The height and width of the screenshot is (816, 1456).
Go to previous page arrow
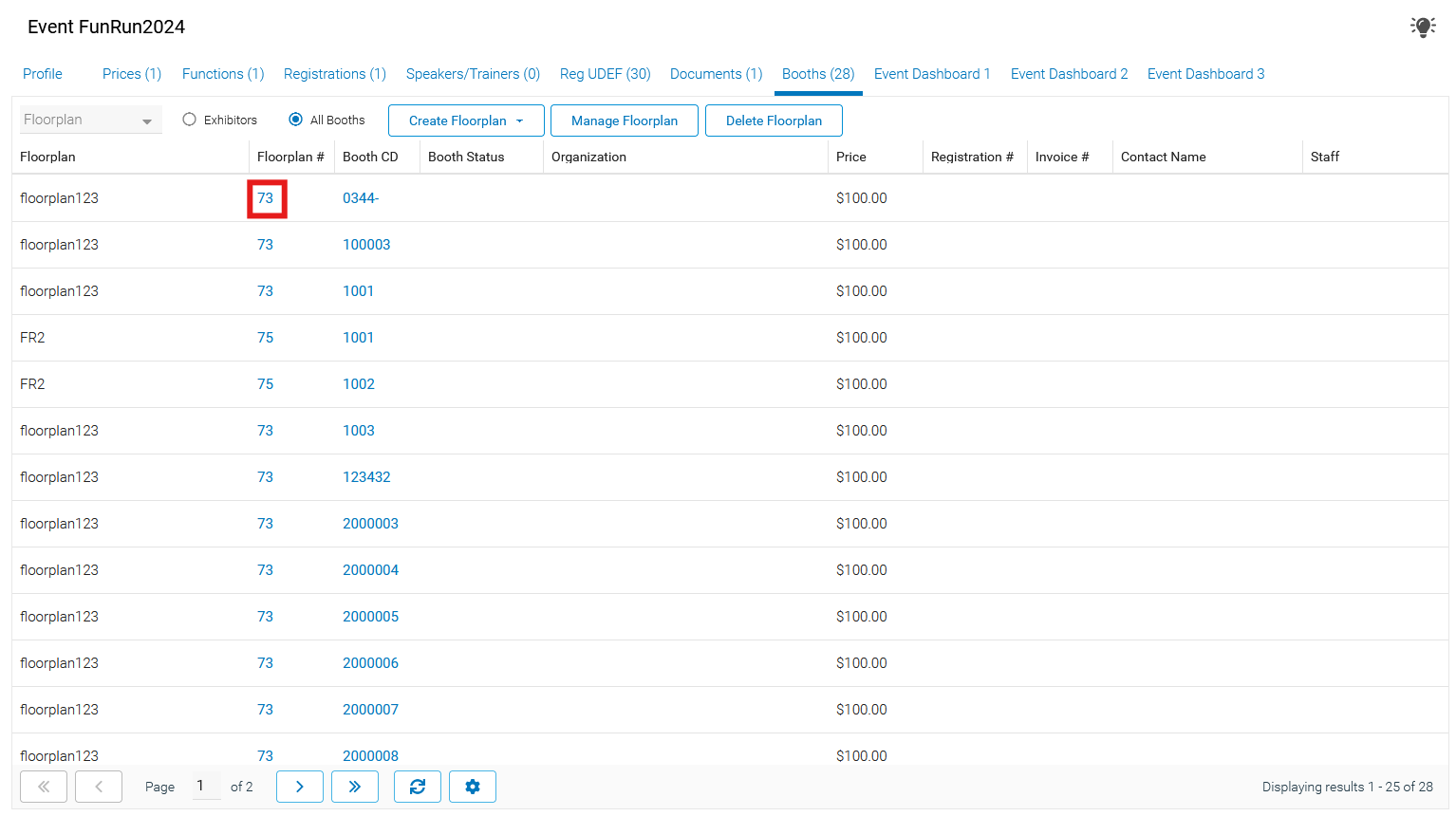tap(99, 787)
